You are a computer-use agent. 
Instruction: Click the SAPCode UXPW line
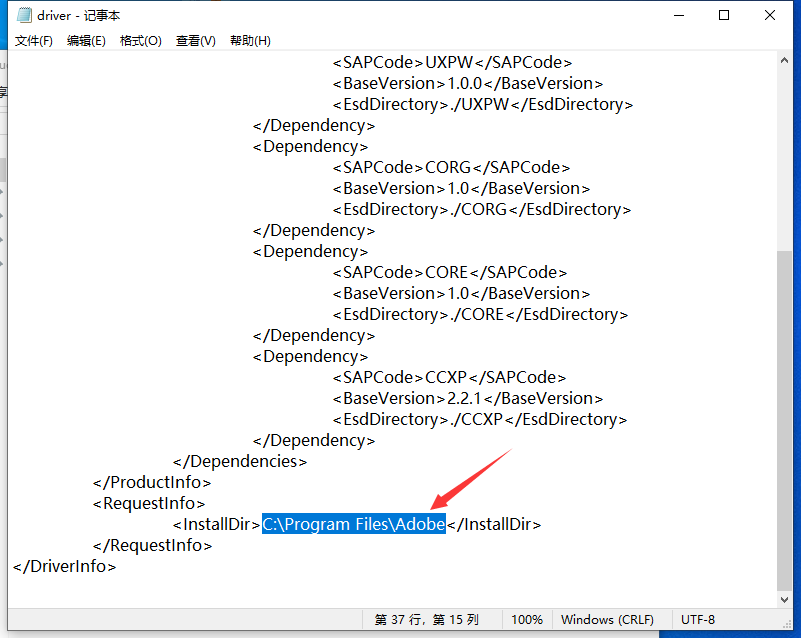452,62
